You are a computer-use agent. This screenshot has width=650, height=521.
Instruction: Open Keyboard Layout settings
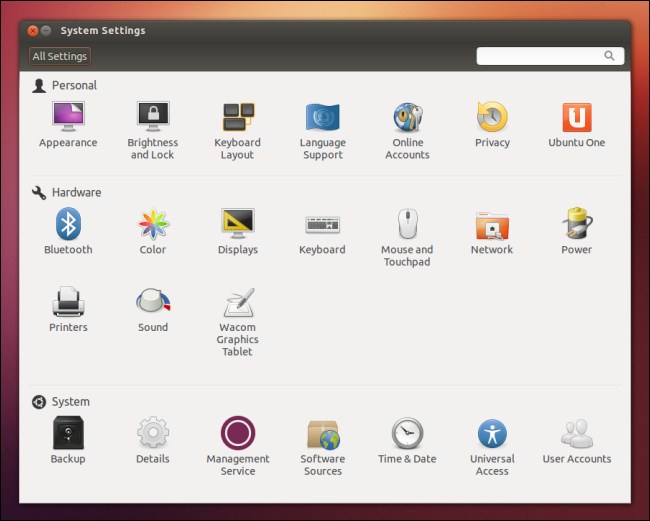(x=238, y=130)
